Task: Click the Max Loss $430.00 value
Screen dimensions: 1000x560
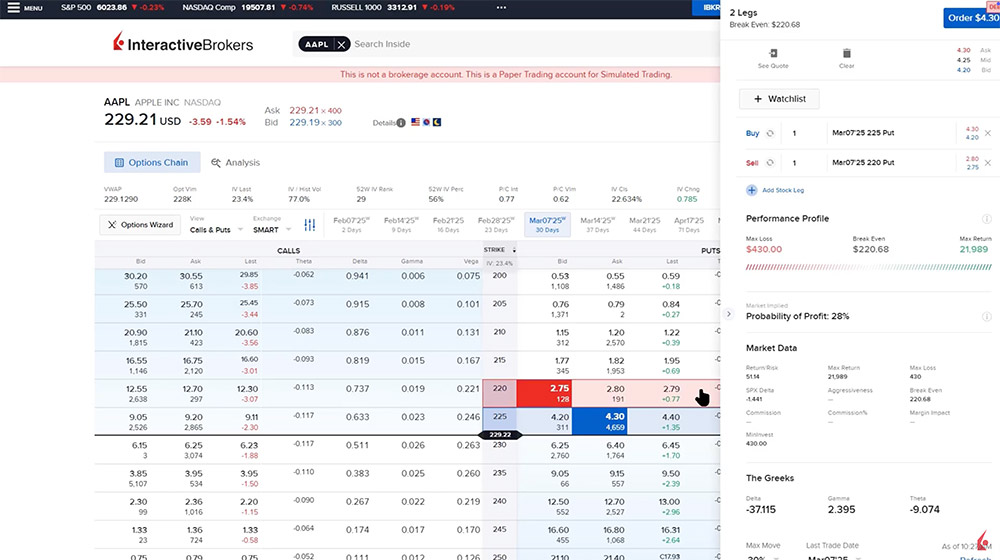Action: tap(763, 249)
